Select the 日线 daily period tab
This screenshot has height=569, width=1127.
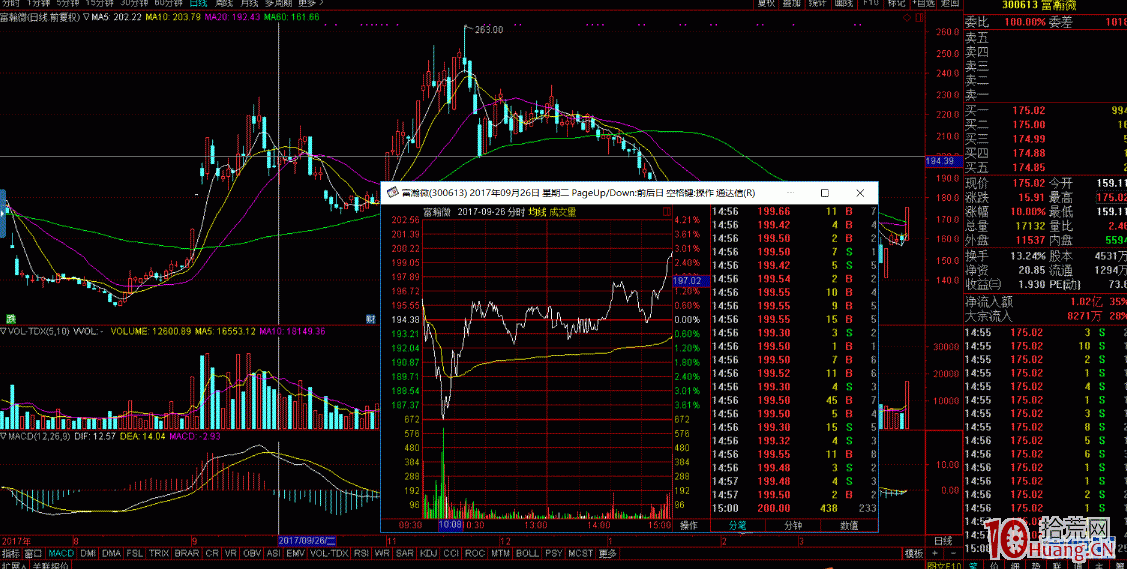pos(198,3)
